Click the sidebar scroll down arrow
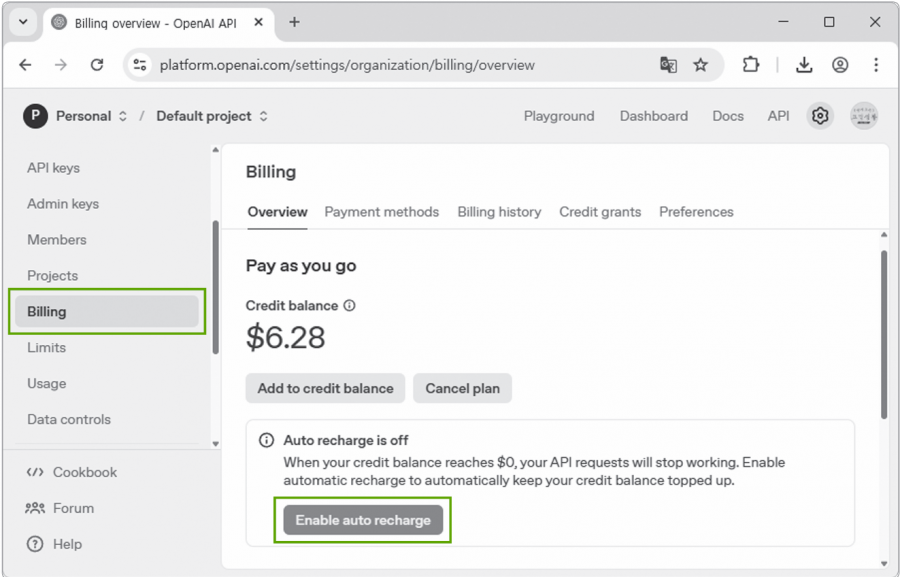Viewport: 900px width, 577px height. 215,444
